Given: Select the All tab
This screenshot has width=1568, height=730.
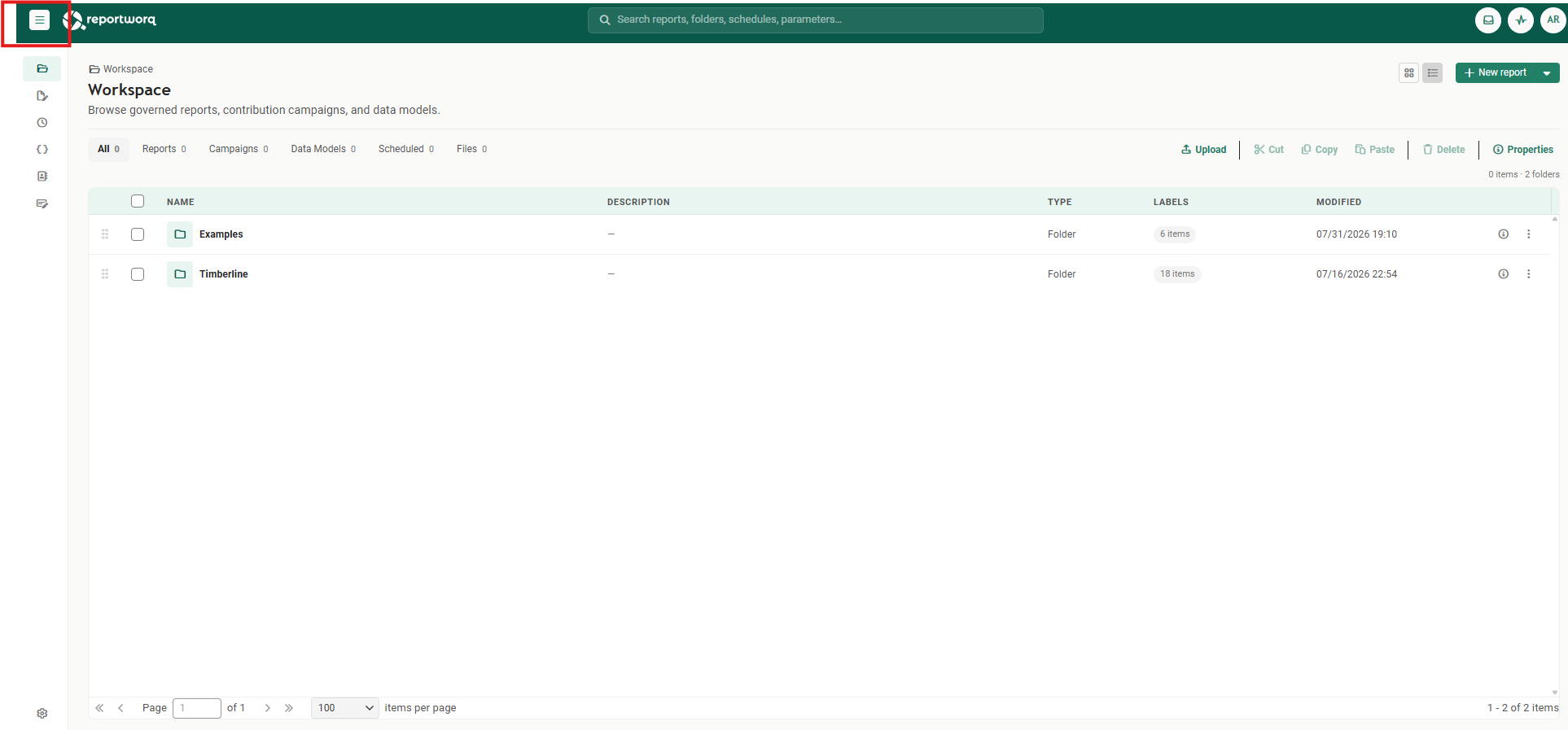Looking at the screenshot, I should click(x=108, y=149).
